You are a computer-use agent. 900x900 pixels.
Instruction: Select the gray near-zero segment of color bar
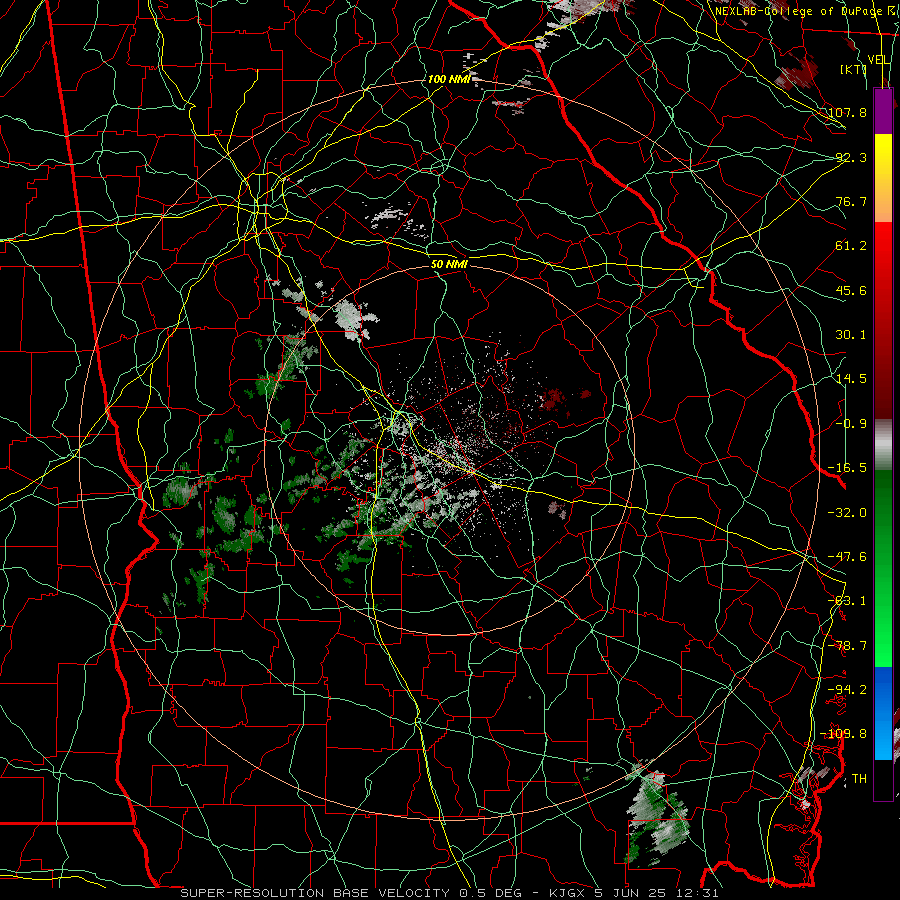point(883,445)
